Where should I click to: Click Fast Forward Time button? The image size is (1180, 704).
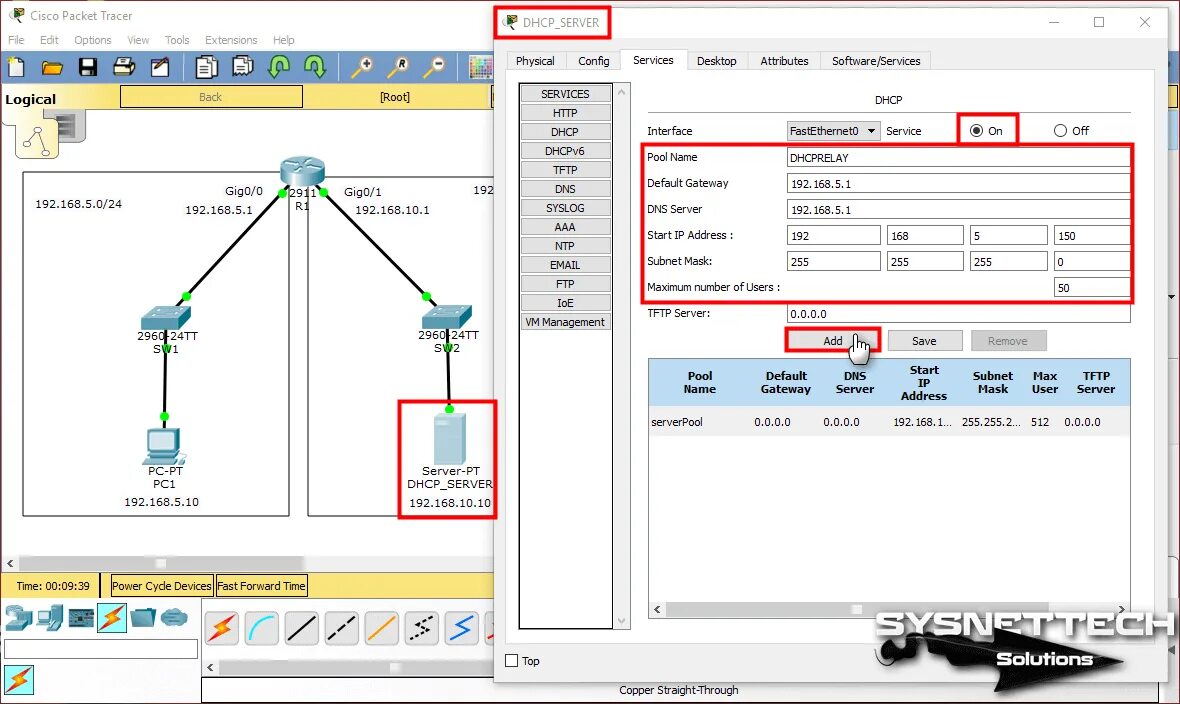point(261,586)
